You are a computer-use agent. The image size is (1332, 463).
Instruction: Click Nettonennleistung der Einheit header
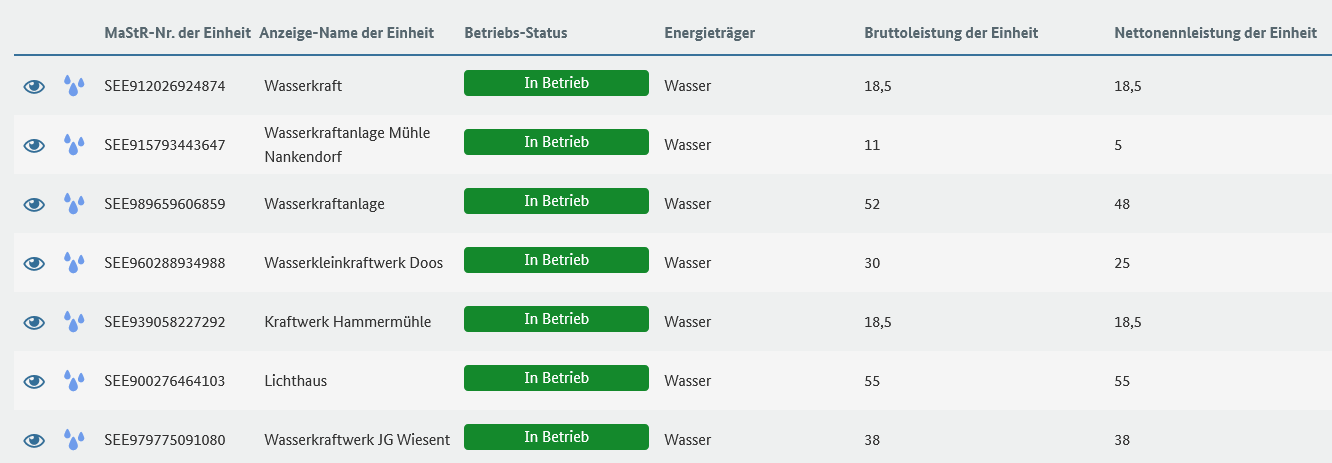[1215, 33]
